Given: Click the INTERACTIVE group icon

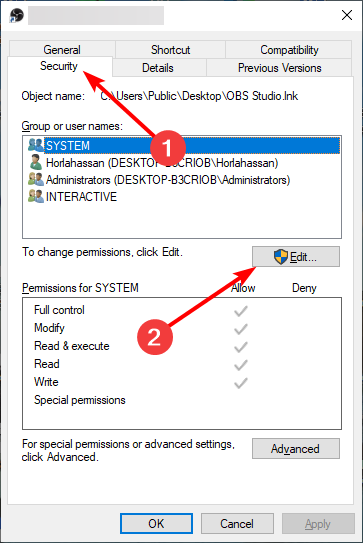Looking at the screenshot, I should (x=36, y=196).
